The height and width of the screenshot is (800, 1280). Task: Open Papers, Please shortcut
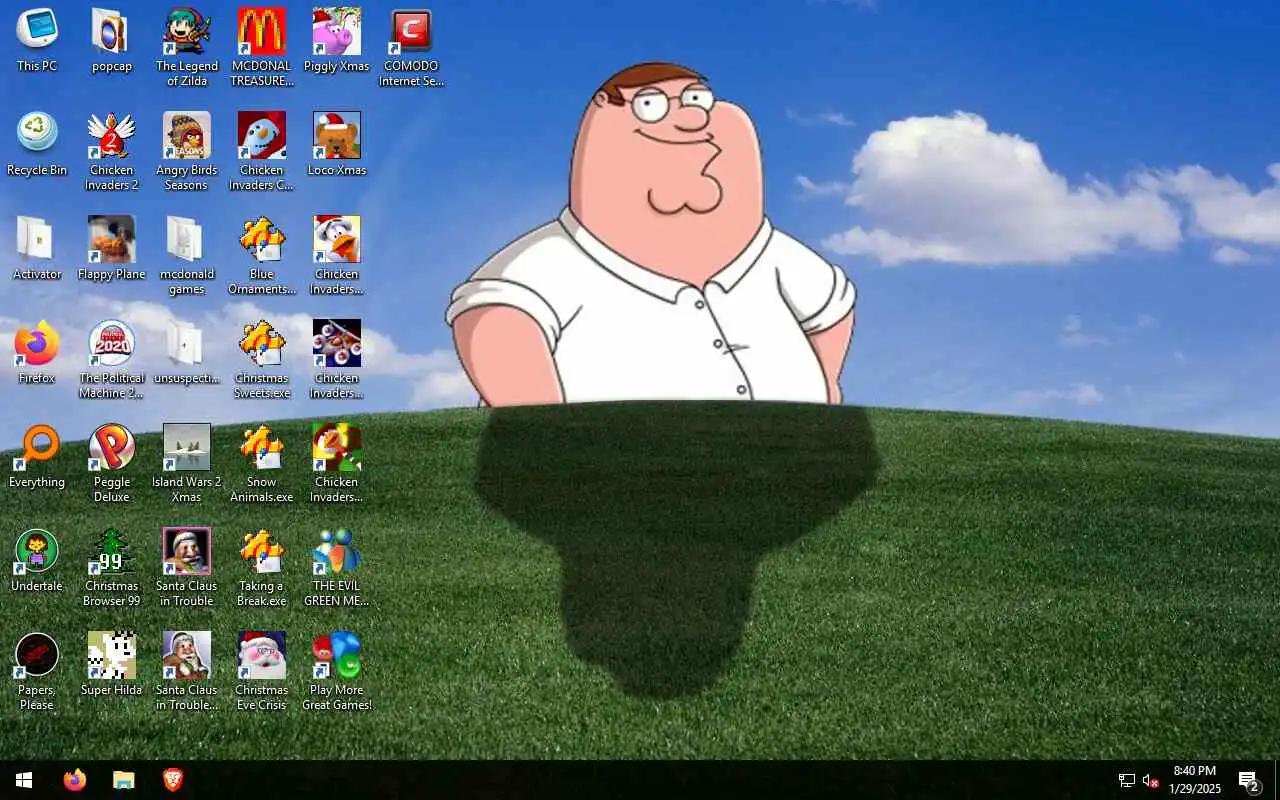pyautogui.click(x=37, y=671)
